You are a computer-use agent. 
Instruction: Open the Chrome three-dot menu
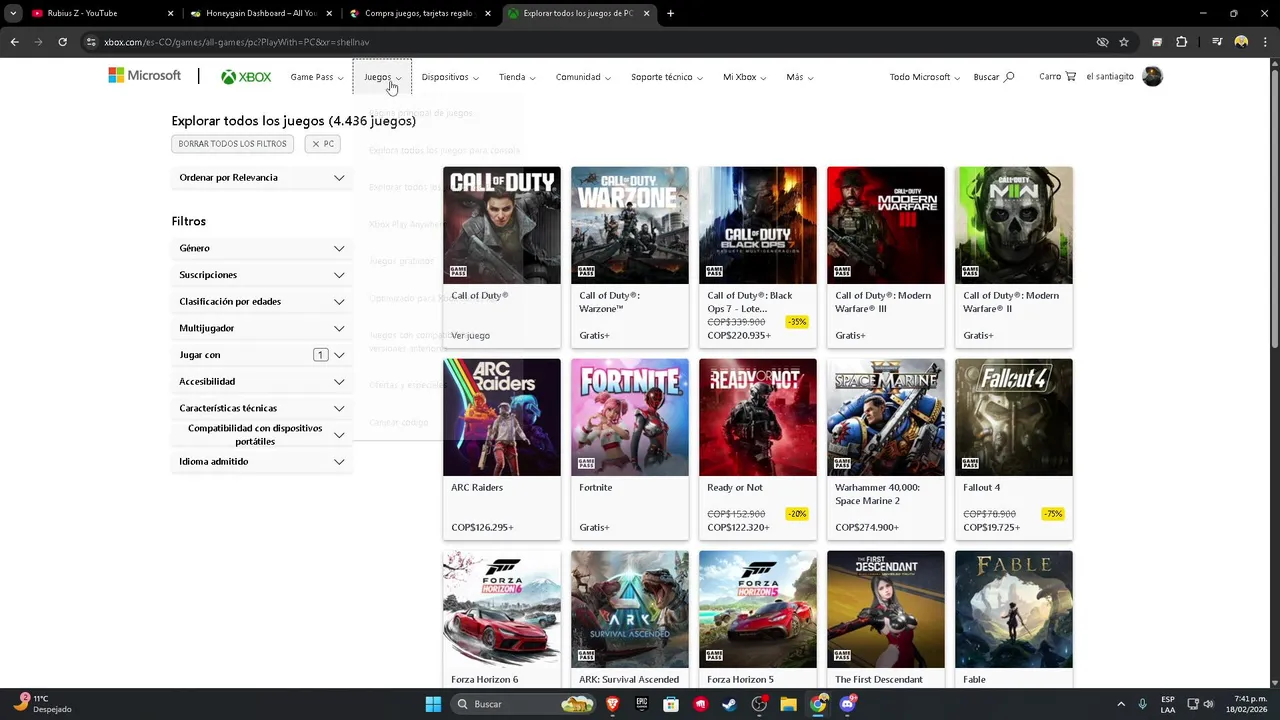pyautogui.click(x=1264, y=42)
